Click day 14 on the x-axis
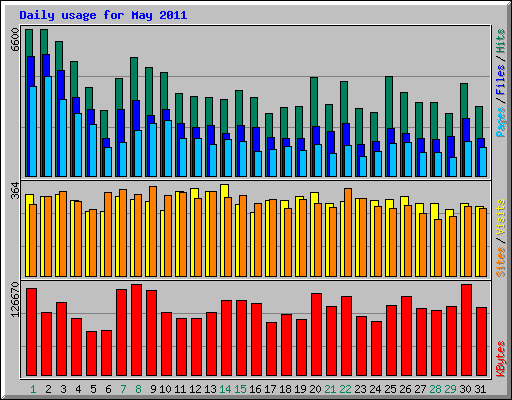The image size is (512, 400). [225, 389]
